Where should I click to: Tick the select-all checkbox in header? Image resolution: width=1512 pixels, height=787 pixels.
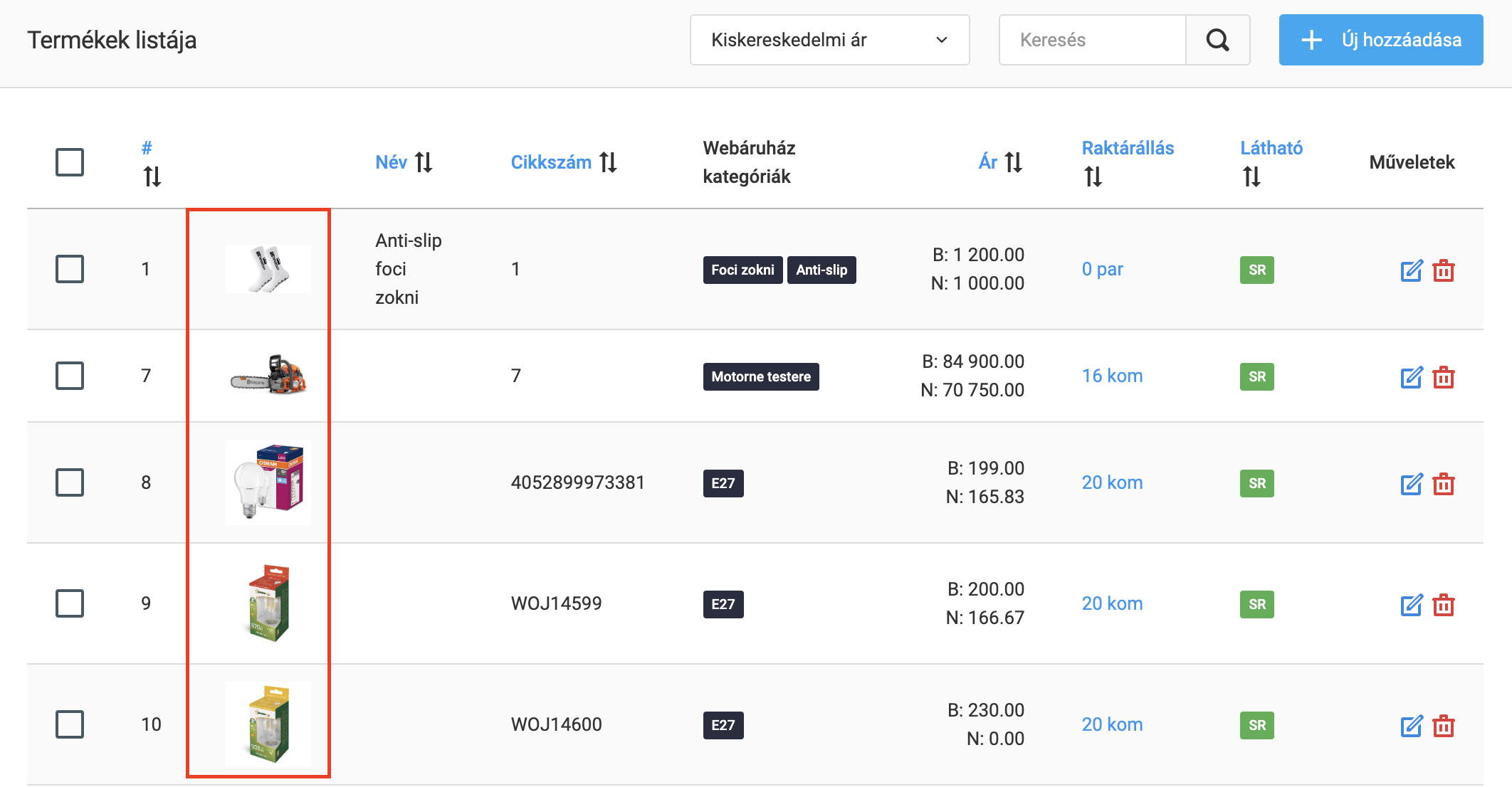pyautogui.click(x=70, y=162)
